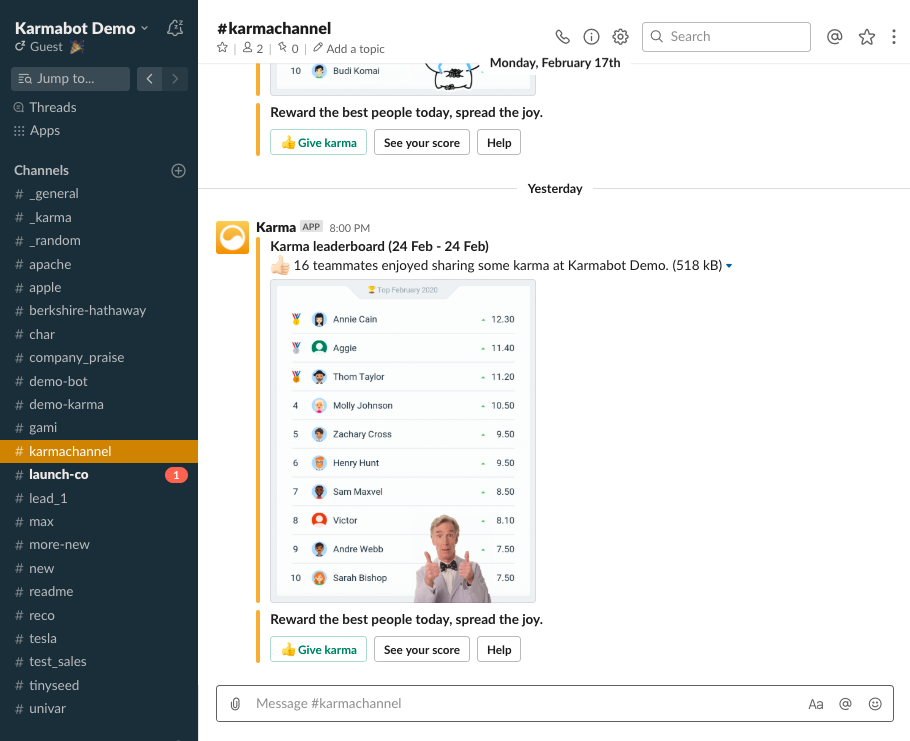910x741 pixels.
Task: Click the Channels section header
Action: coord(41,171)
